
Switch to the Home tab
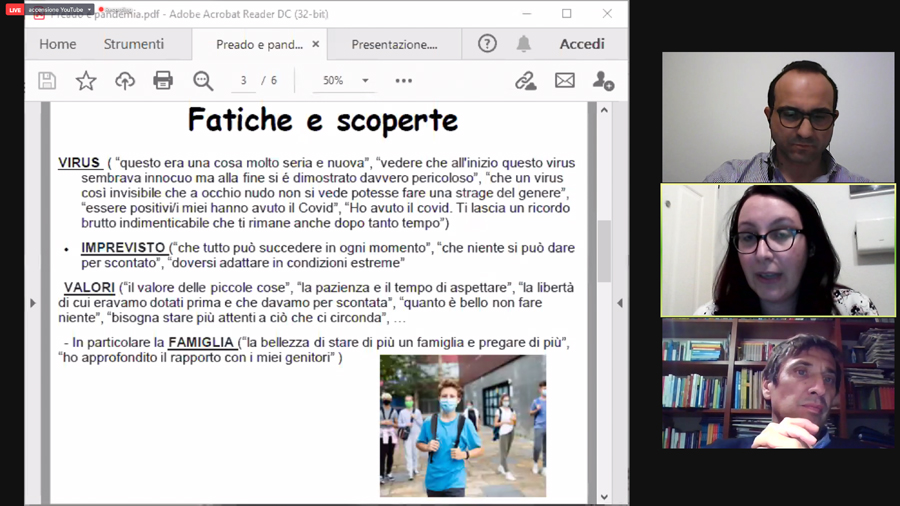(x=57, y=44)
